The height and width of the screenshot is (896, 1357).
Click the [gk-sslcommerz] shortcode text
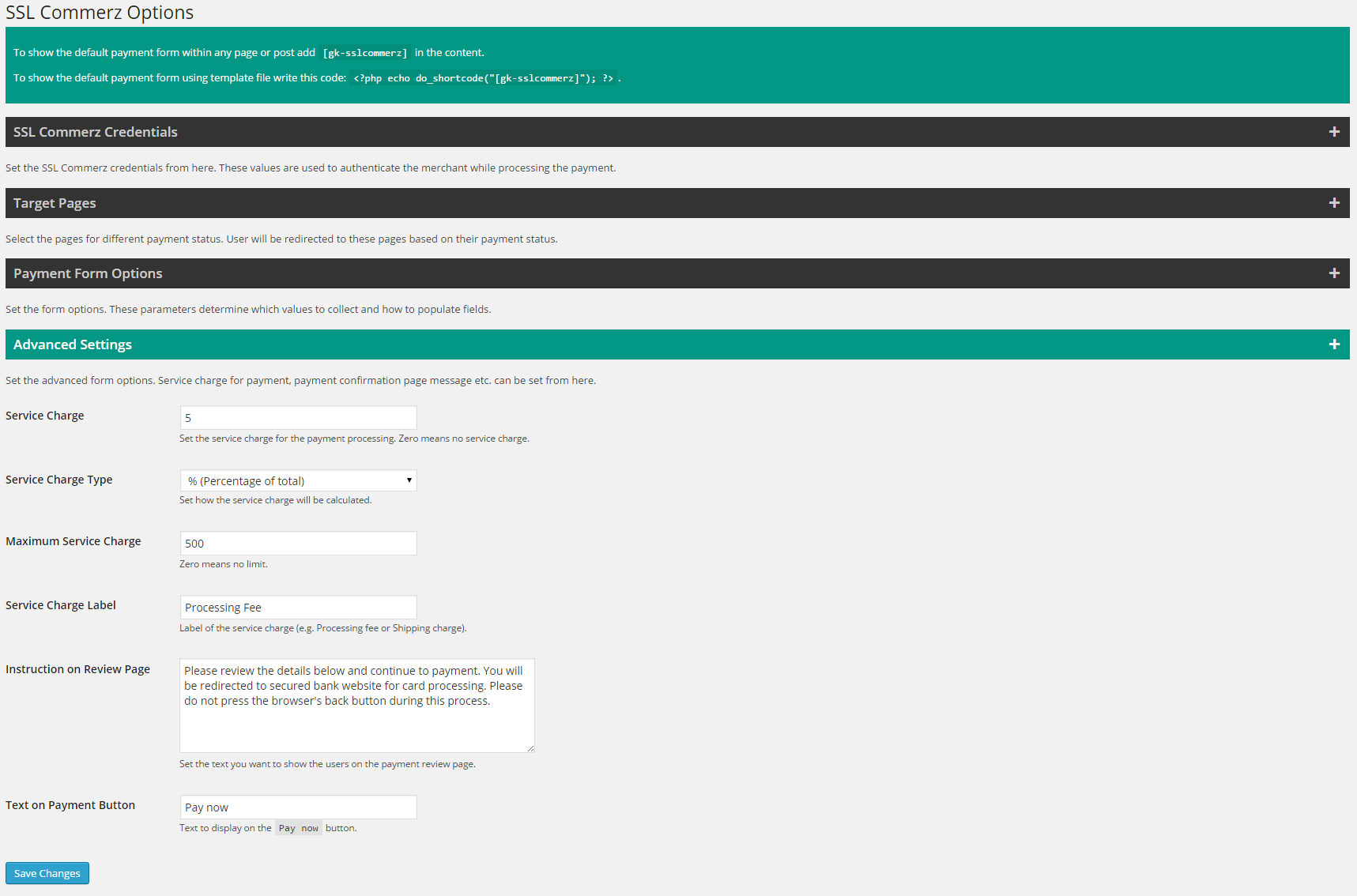[x=365, y=53]
